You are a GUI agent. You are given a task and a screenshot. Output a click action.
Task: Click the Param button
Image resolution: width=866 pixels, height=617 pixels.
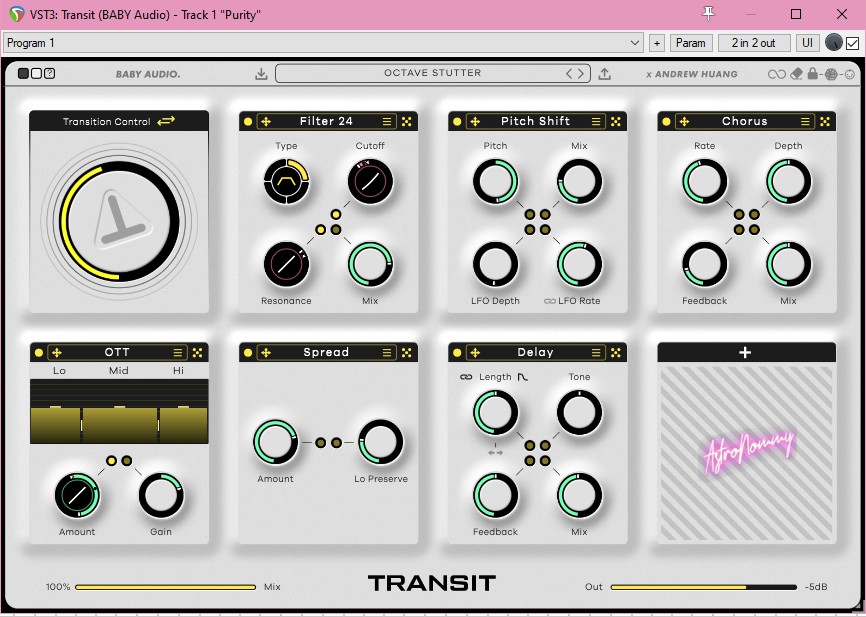[x=691, y=43]
